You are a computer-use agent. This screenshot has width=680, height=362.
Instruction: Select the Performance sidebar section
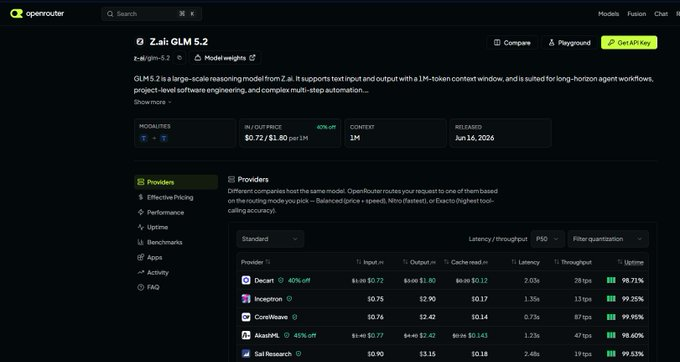[x=176, y=212]
